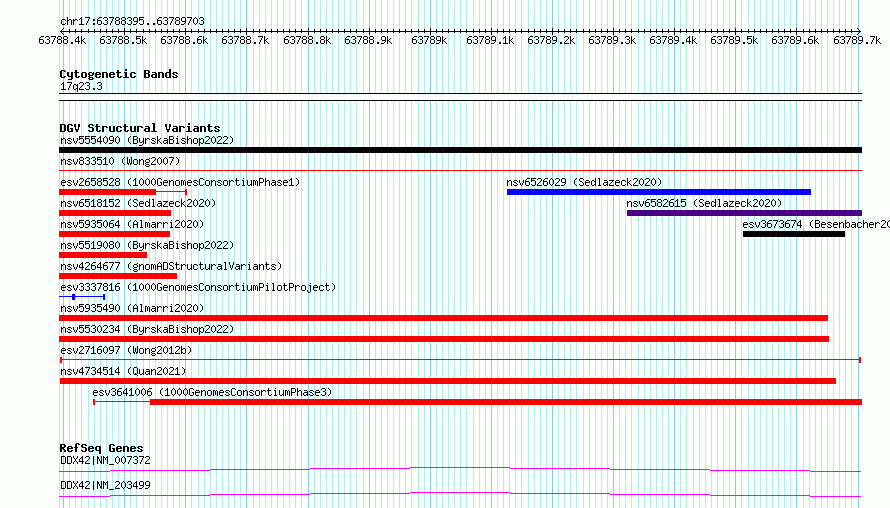Click the nsv5519080 (ByrskaBishop2022) label
The image size is (890, 508).
point(147,245)
